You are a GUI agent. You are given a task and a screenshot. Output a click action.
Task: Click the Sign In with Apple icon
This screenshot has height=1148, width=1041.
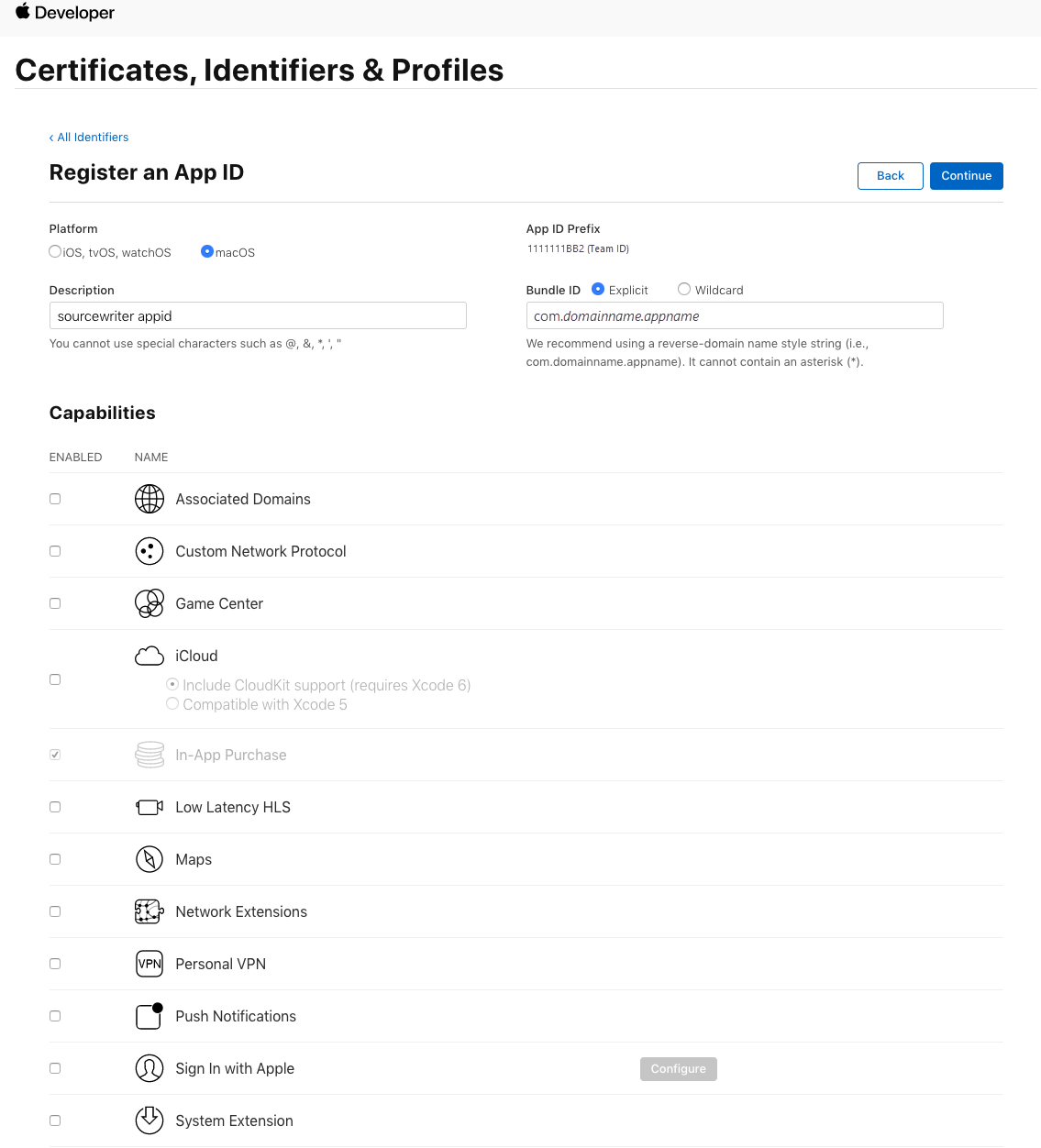point(150,1068)
